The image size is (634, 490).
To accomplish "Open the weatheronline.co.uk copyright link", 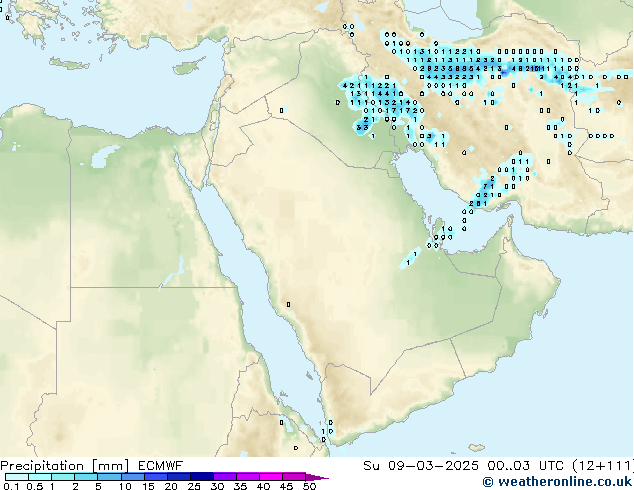I will [557, 482].
